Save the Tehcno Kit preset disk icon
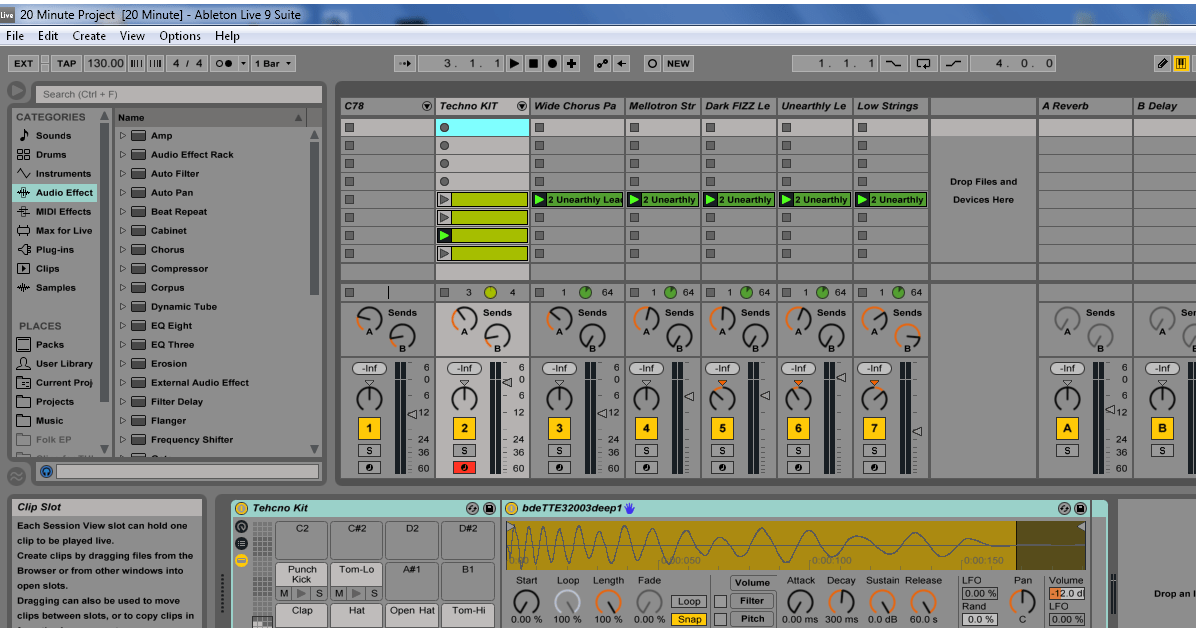The width and height of the screenshot is (1196, 628). (x=489, y=508)
